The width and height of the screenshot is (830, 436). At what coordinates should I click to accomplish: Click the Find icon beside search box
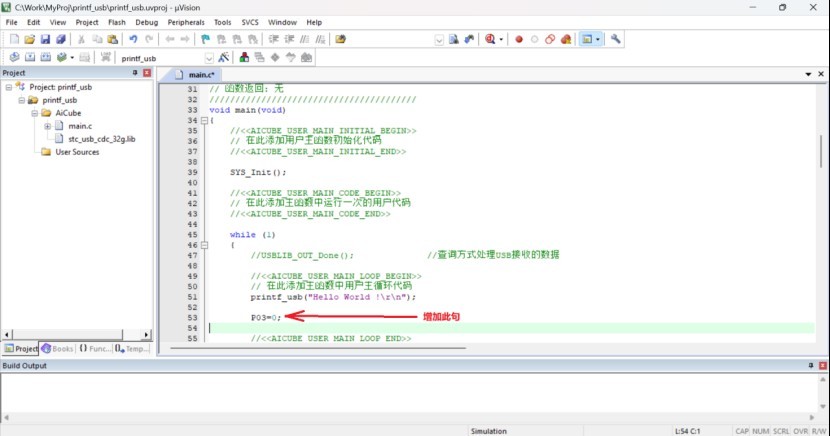click(454, 39)
